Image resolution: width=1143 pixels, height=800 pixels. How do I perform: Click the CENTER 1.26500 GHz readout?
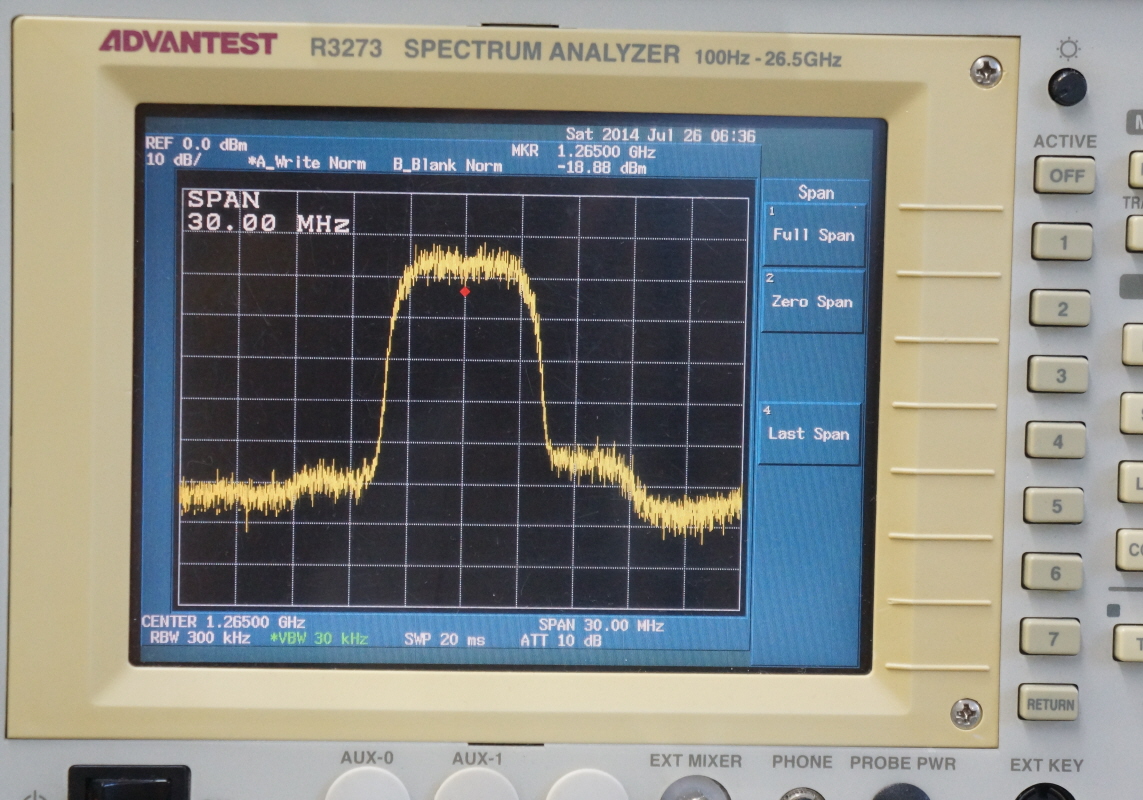(223, 622)
